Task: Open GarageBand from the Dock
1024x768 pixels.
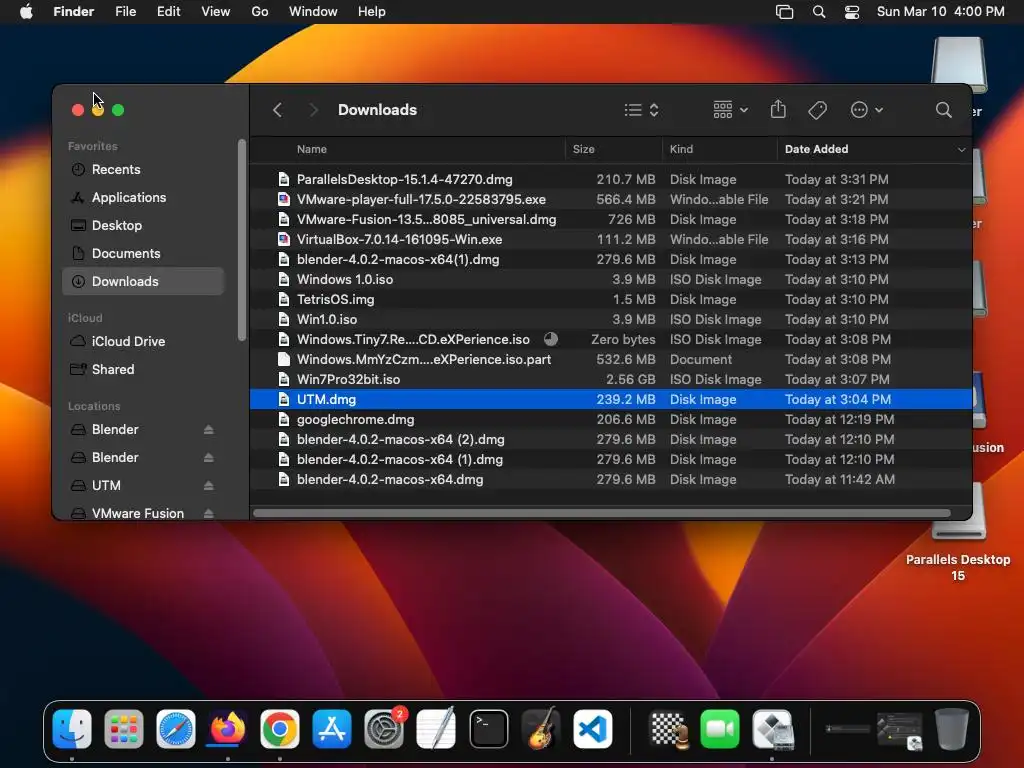Action: [x=541, y=729]
